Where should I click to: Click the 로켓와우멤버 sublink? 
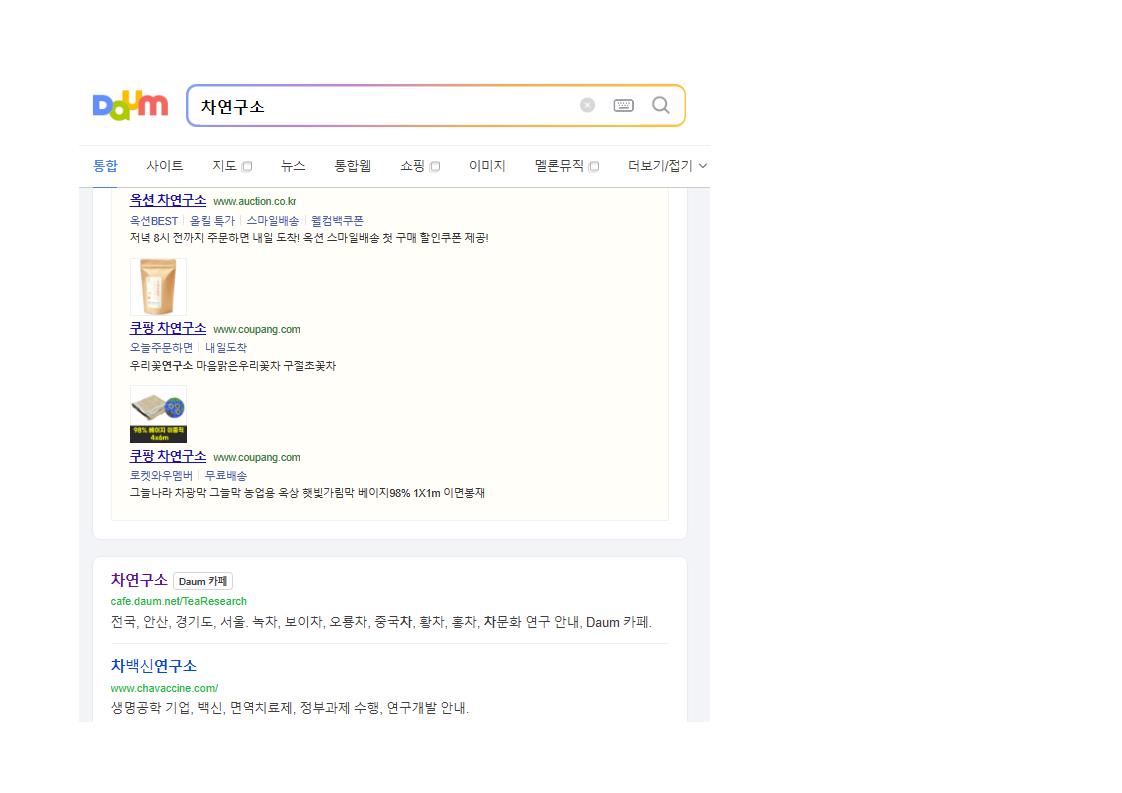pos(161,475)
